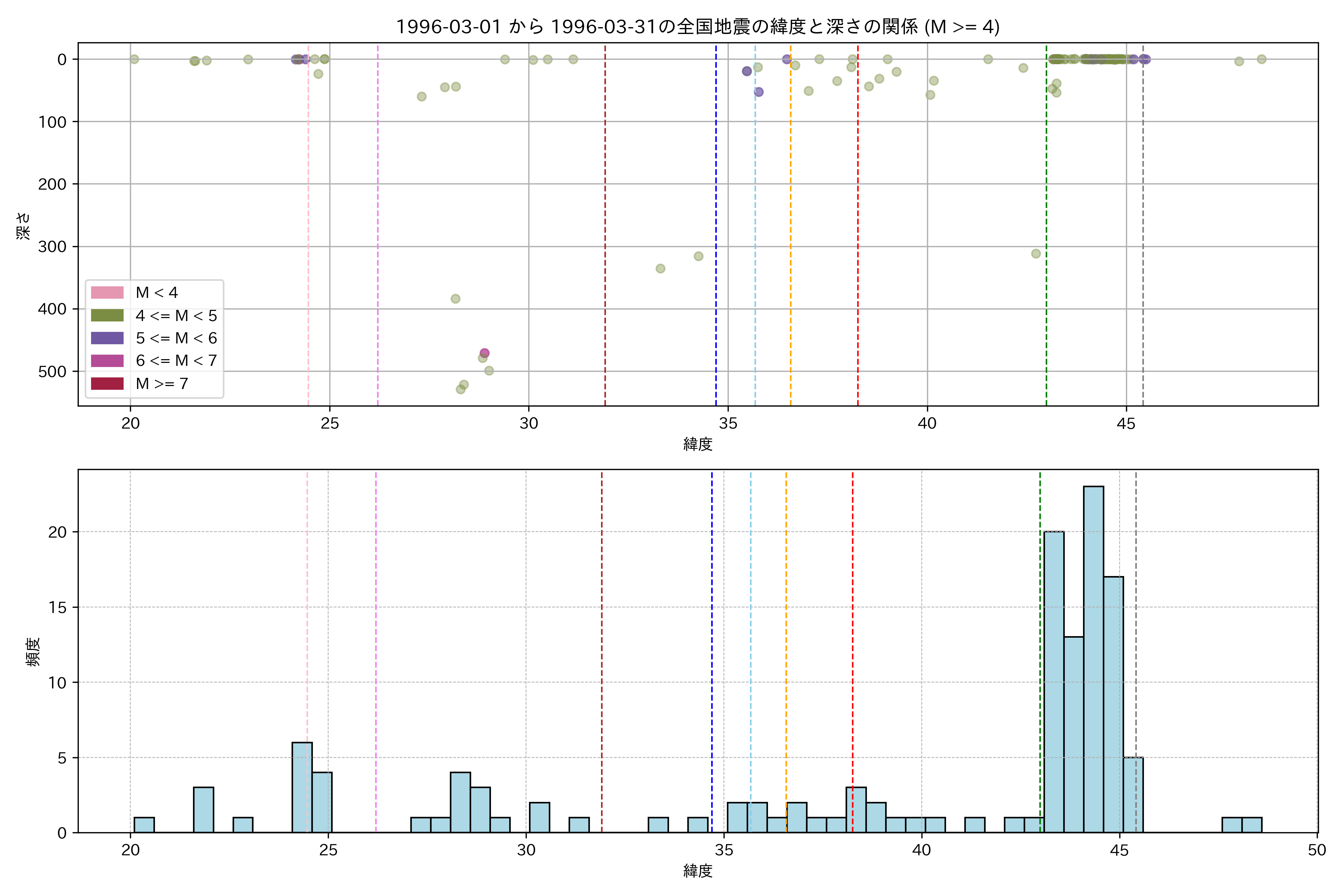The image size is (1344, 896).
Task: Click the scatter point near latitude 33 depth 335
Action: [x=660, y=268]
